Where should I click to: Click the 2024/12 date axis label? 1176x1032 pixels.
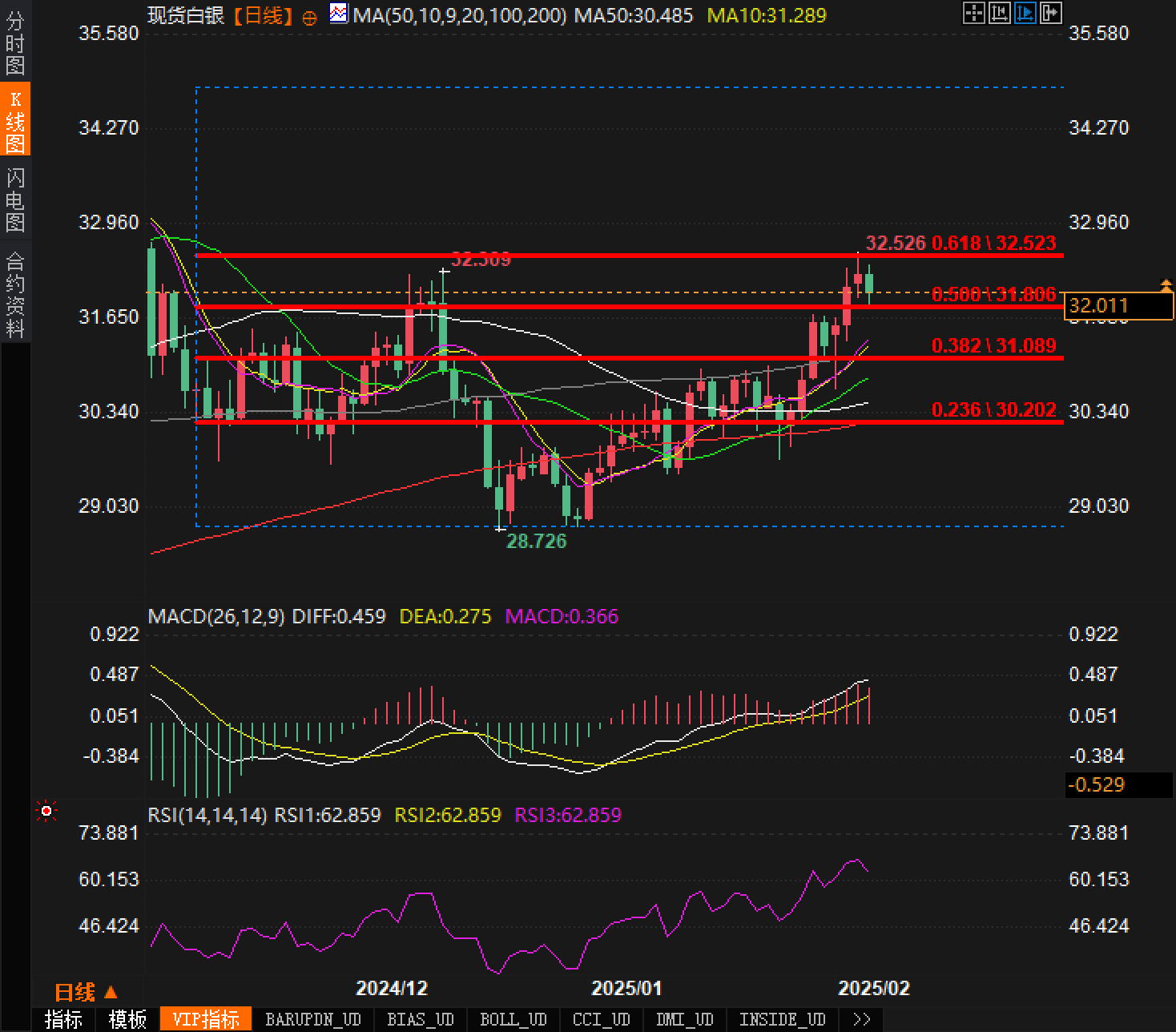pos(393,988)
